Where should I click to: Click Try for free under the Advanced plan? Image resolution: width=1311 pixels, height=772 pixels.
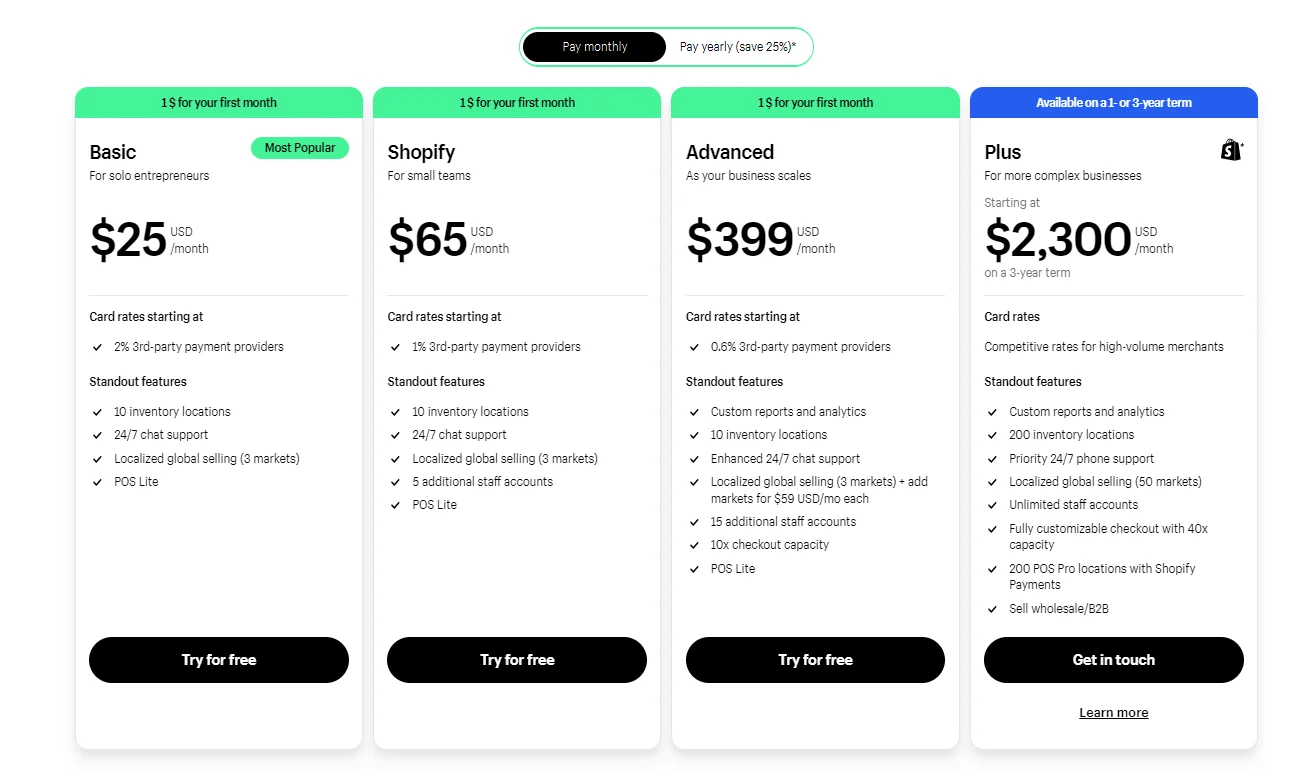pyautogui.click(x=815, y=659)
